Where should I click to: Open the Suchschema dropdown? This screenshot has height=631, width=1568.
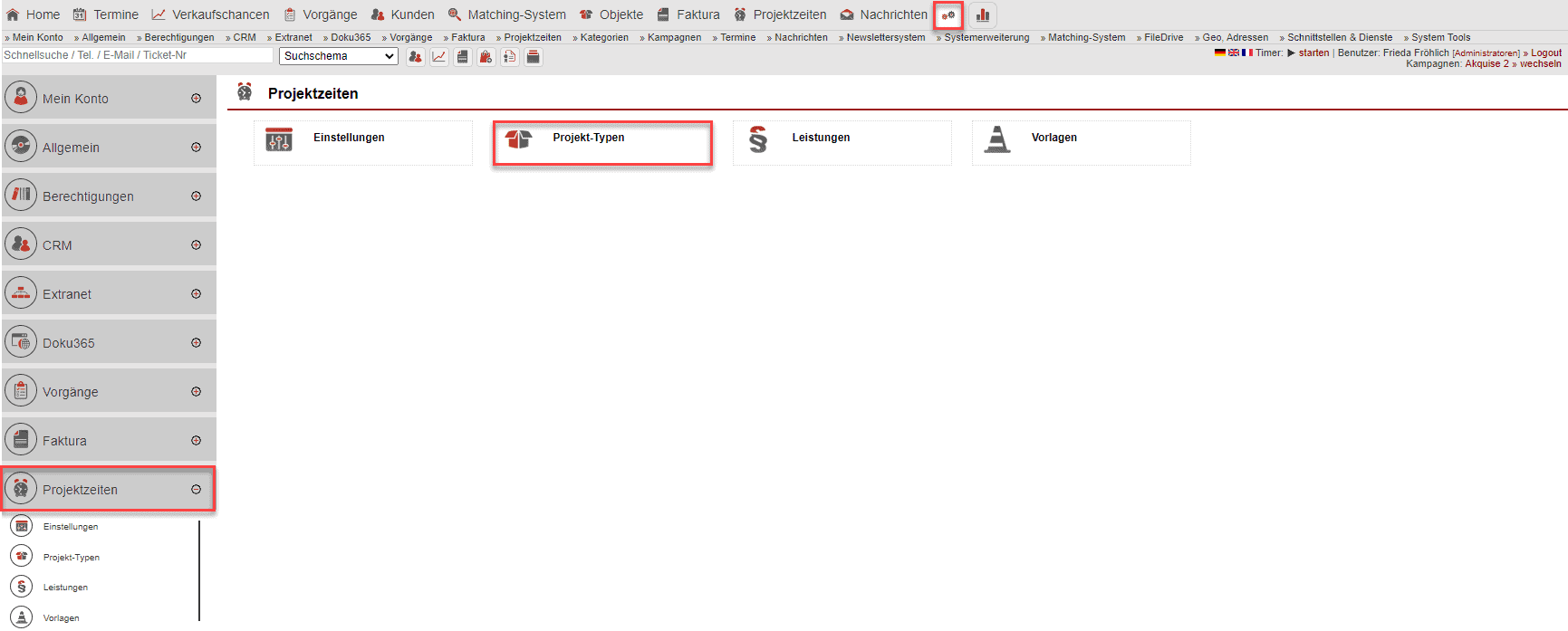click(x=339, y=56)
